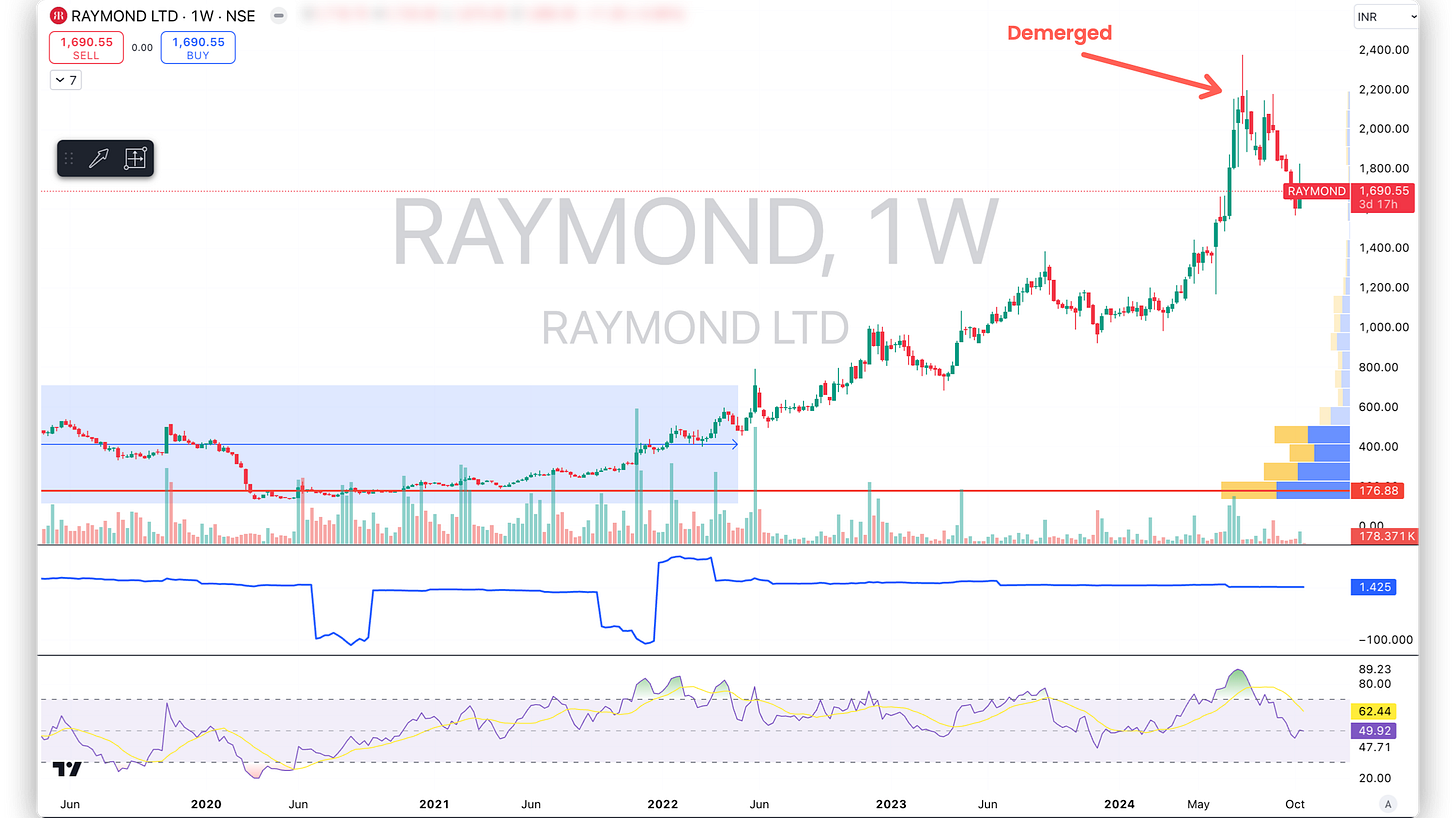Click the -100.000 indicator scale label

1384,639
